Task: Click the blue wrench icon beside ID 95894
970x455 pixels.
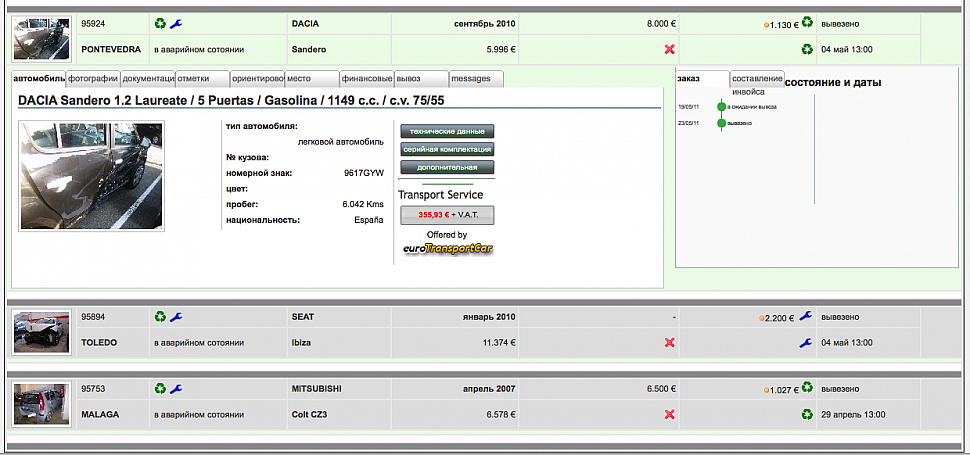Action: tap(176, 317)
